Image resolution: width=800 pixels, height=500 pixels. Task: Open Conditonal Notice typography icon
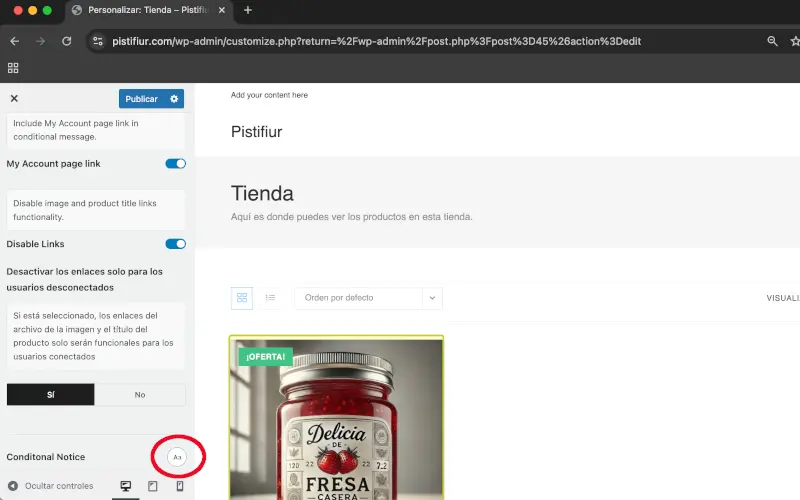[x=177, y=457]
